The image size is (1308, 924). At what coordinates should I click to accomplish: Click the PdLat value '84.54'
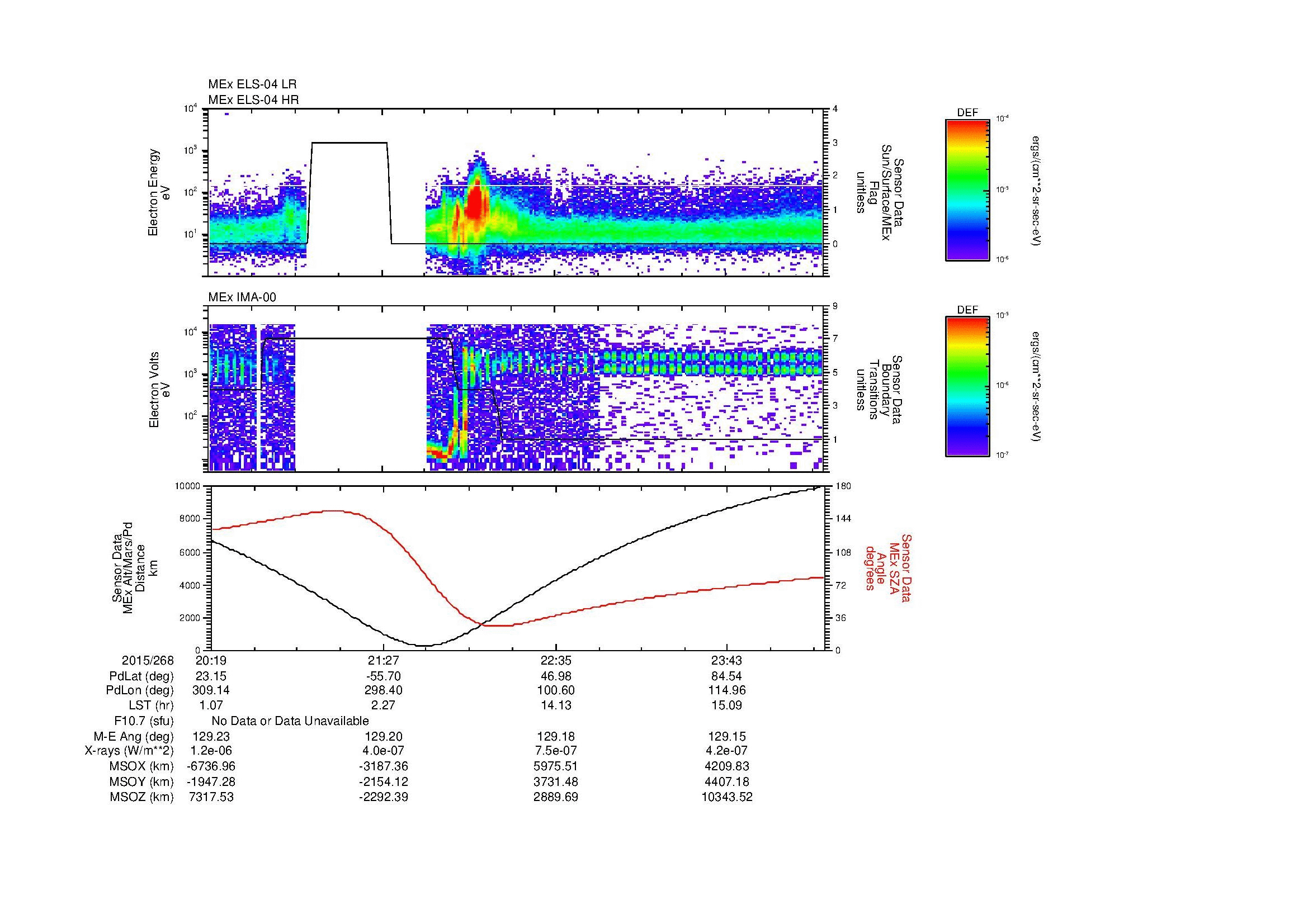coord(727,676)
